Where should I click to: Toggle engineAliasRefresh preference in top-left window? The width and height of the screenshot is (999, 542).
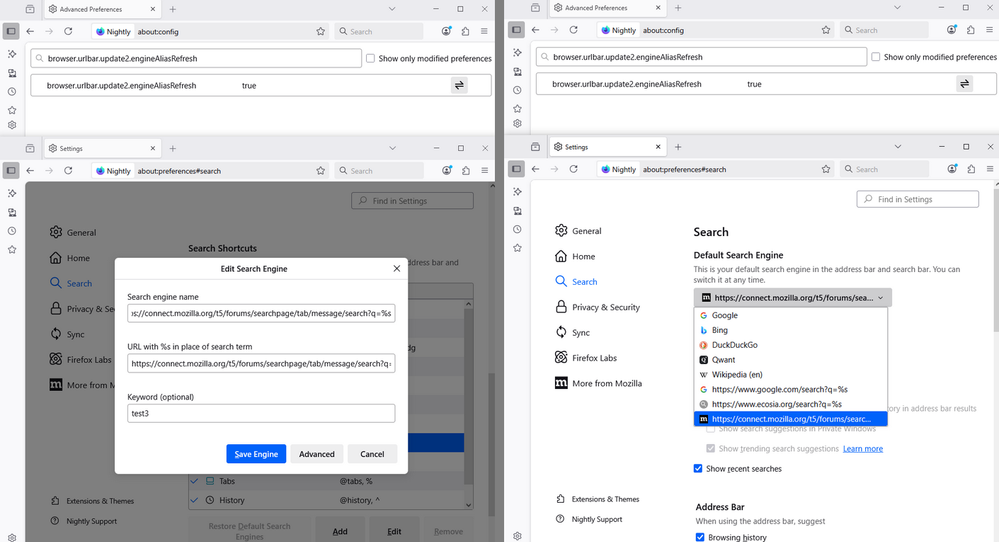tap(459, 86)
